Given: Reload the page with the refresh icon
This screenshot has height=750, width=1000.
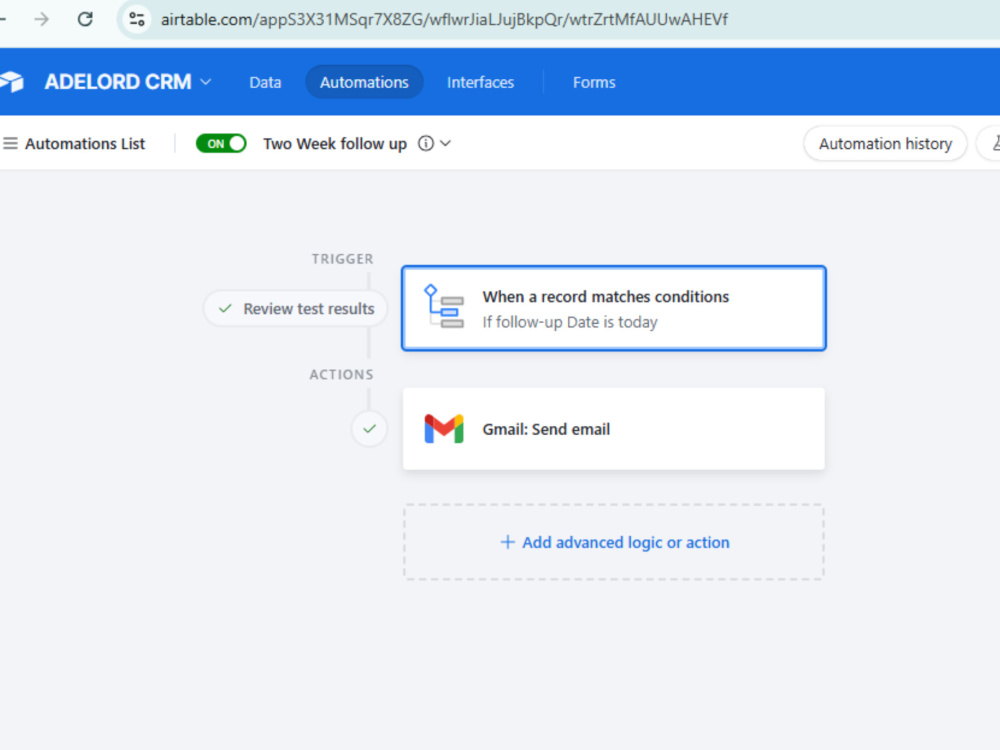Looking at the screenshot, I should point(85,20).
